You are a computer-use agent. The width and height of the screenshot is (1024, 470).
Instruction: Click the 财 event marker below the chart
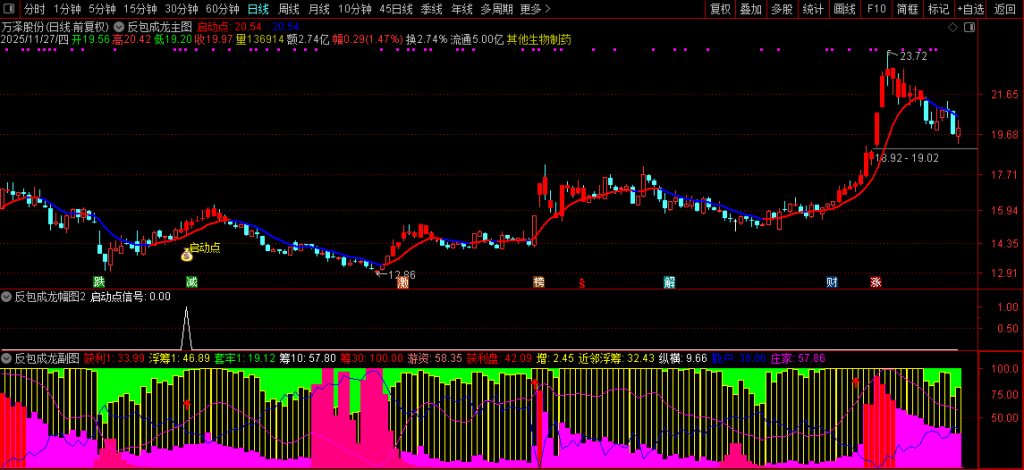coord(831,282)
